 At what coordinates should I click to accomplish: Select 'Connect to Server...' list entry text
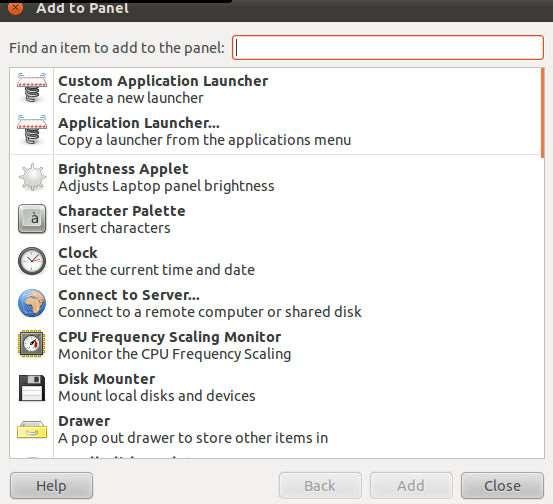(129, 295)
